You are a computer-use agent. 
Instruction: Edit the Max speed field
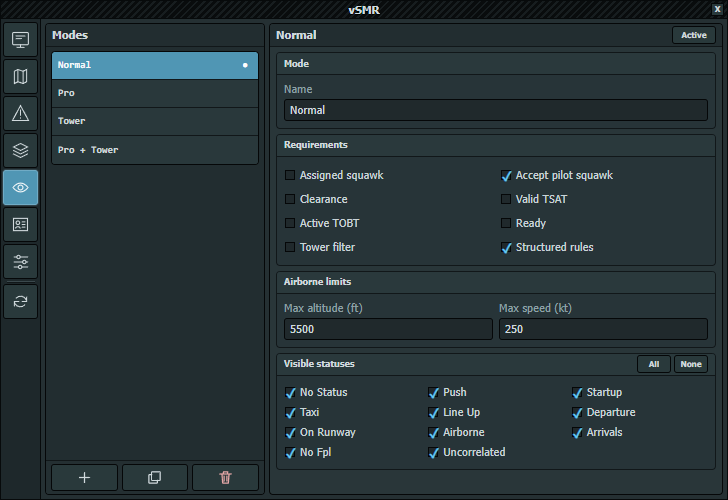coord(603,329)
